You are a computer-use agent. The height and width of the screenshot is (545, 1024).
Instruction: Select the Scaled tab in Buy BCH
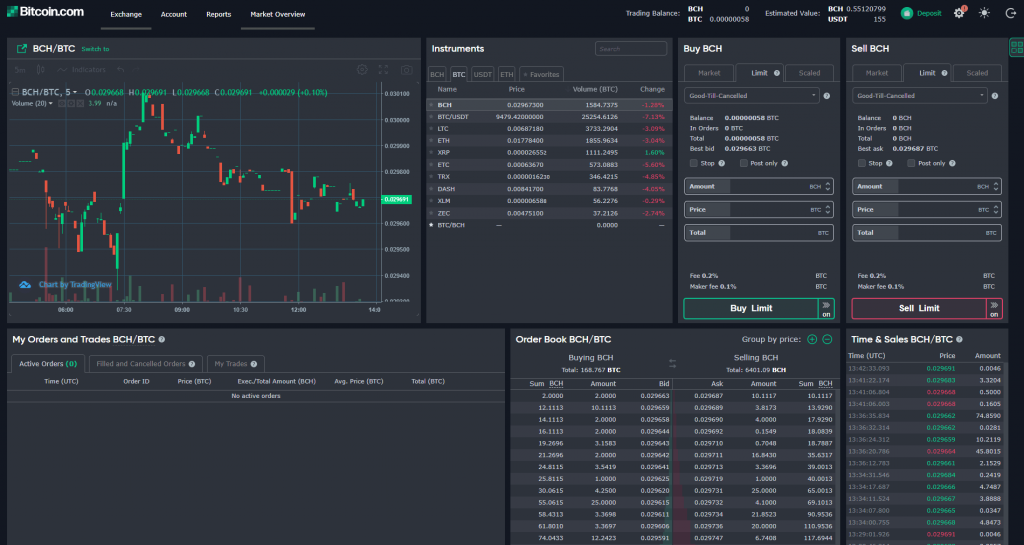(809, 73)
